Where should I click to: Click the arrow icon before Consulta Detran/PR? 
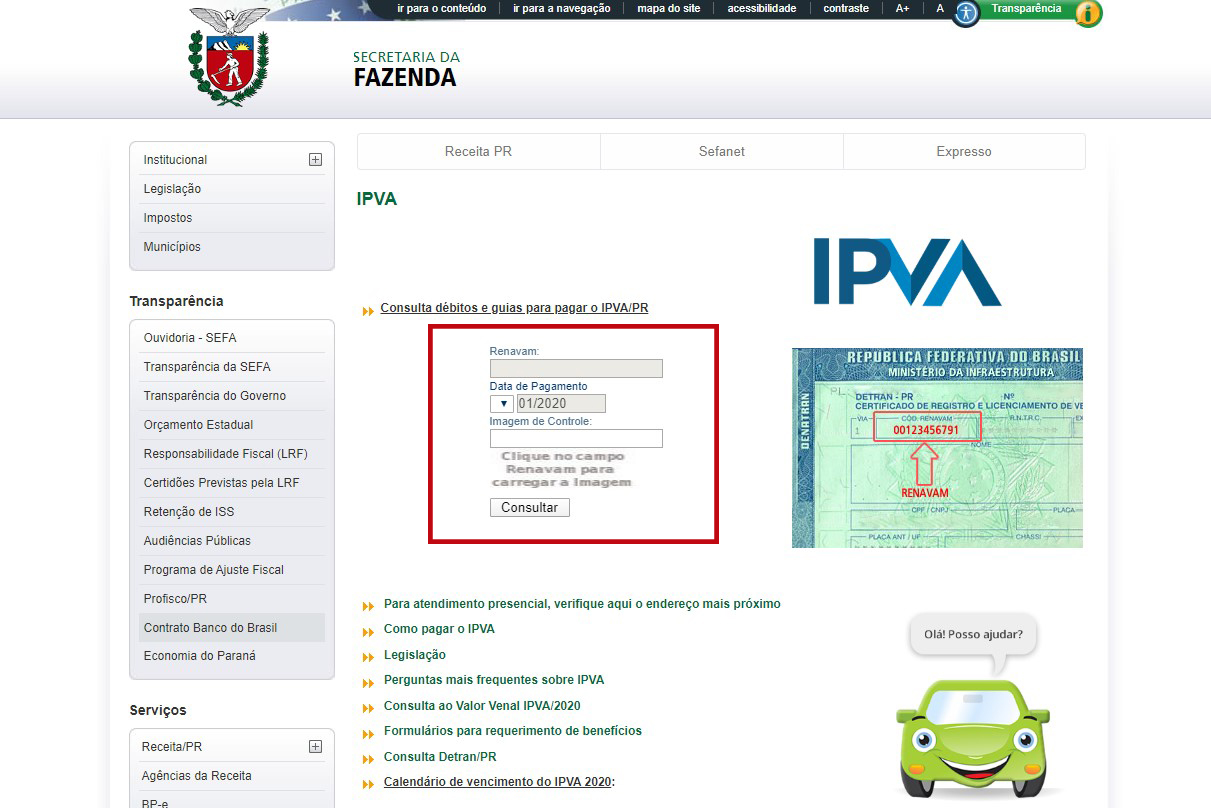pos(368,757)
